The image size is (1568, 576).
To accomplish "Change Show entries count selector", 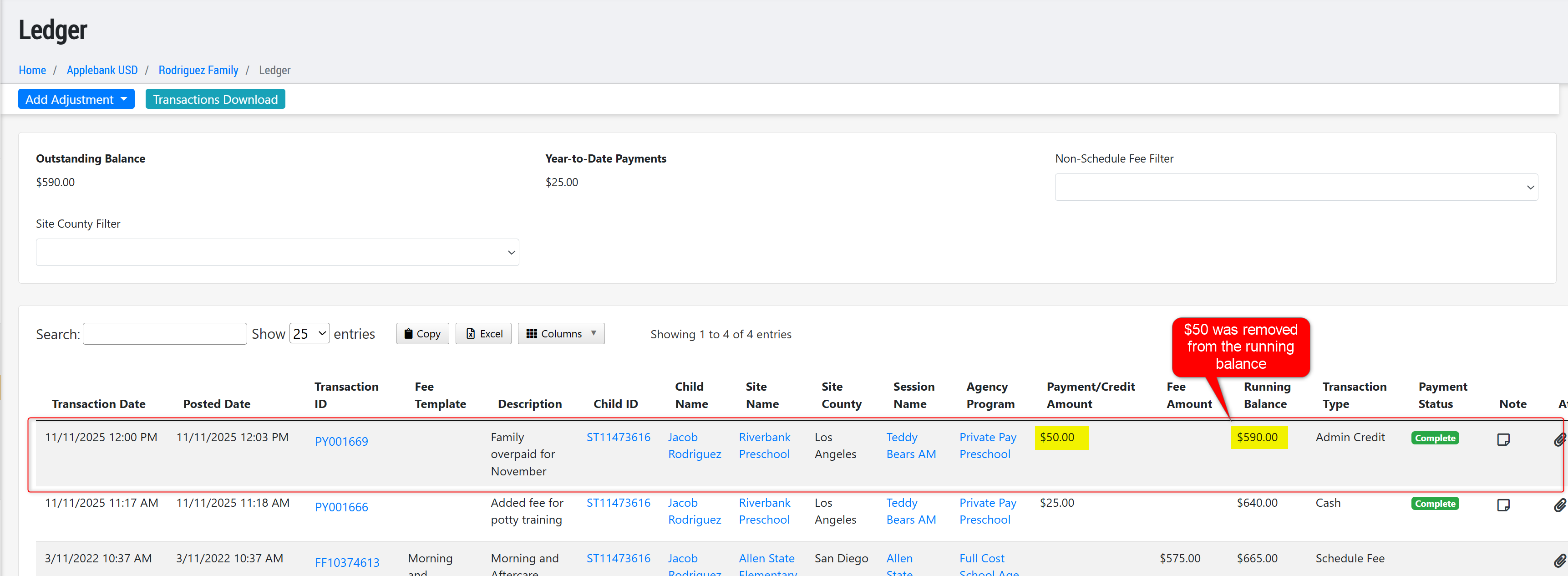I will click(x=309, y=334).
